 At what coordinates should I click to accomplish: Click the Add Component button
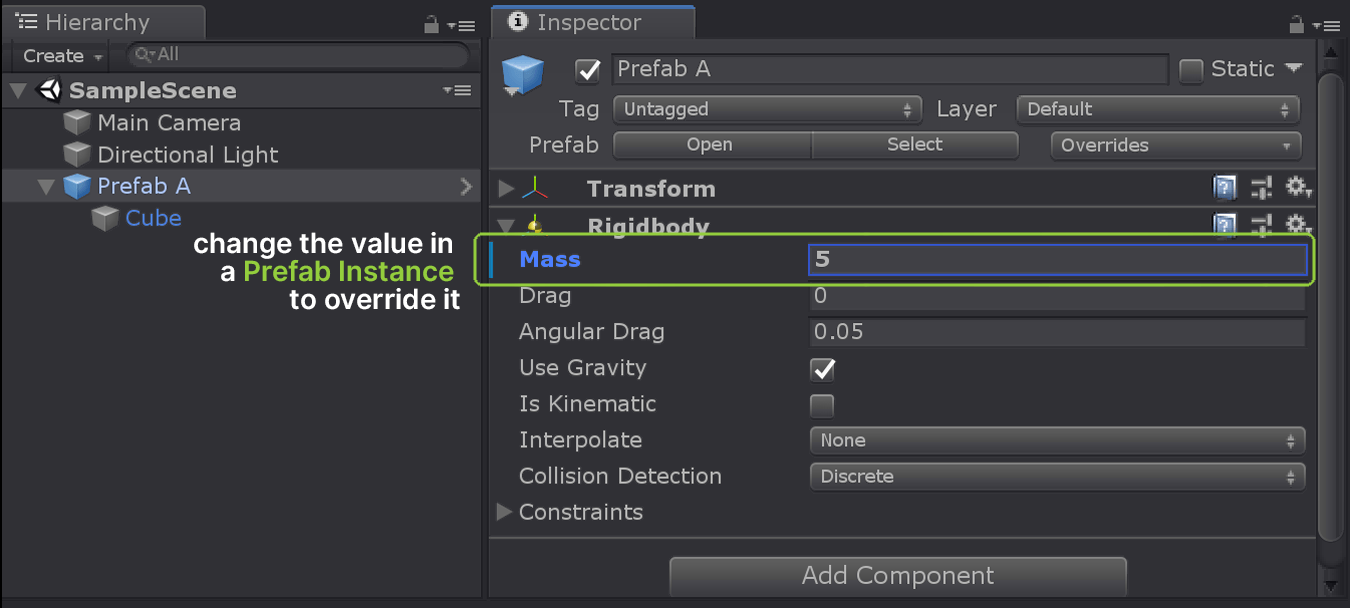coord(898,576)
